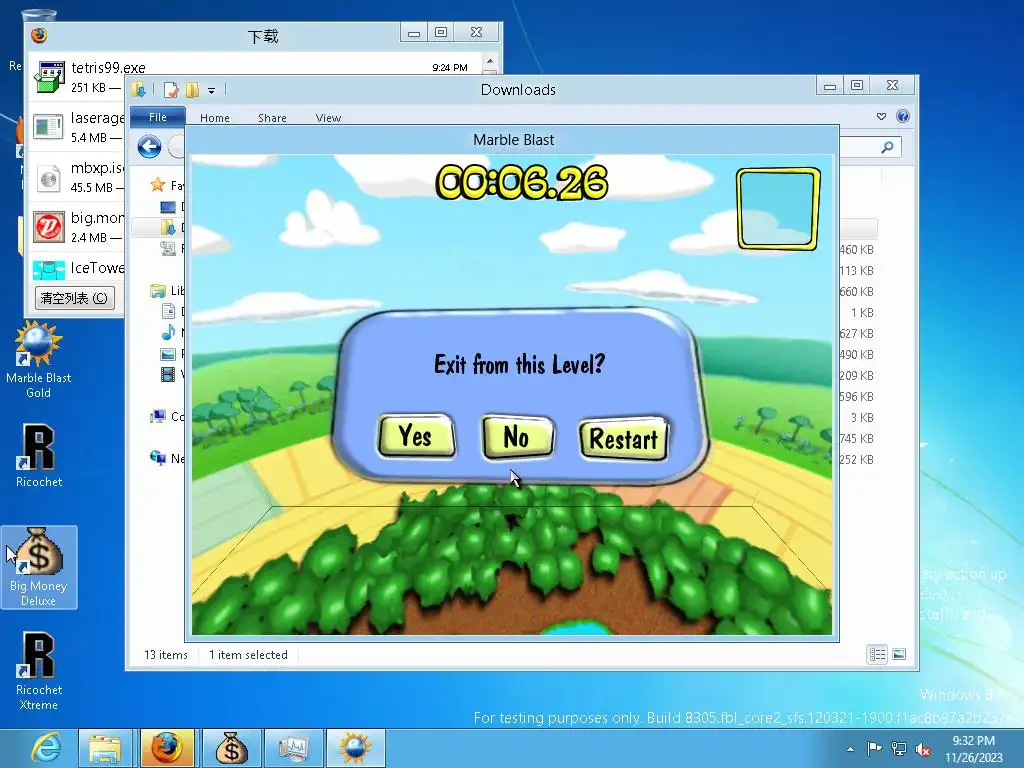This screenshot has height=768, width=1024.
Task: Open the Ricochet Xtreme desktop shortcut
Action: pyautogui.click(x=39, y=671)
